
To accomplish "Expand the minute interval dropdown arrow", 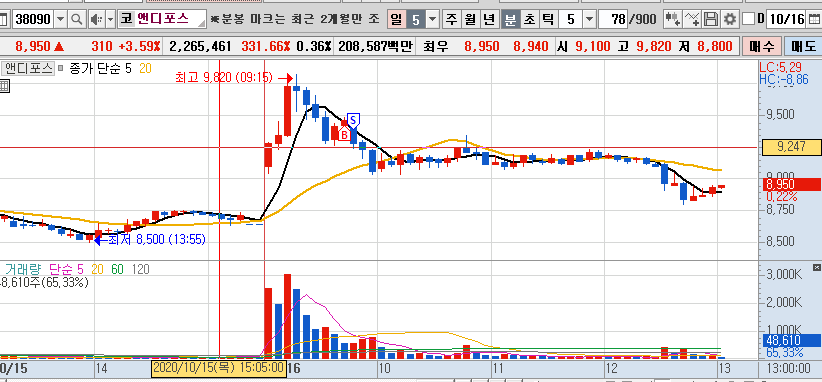I will click(589, 20).
